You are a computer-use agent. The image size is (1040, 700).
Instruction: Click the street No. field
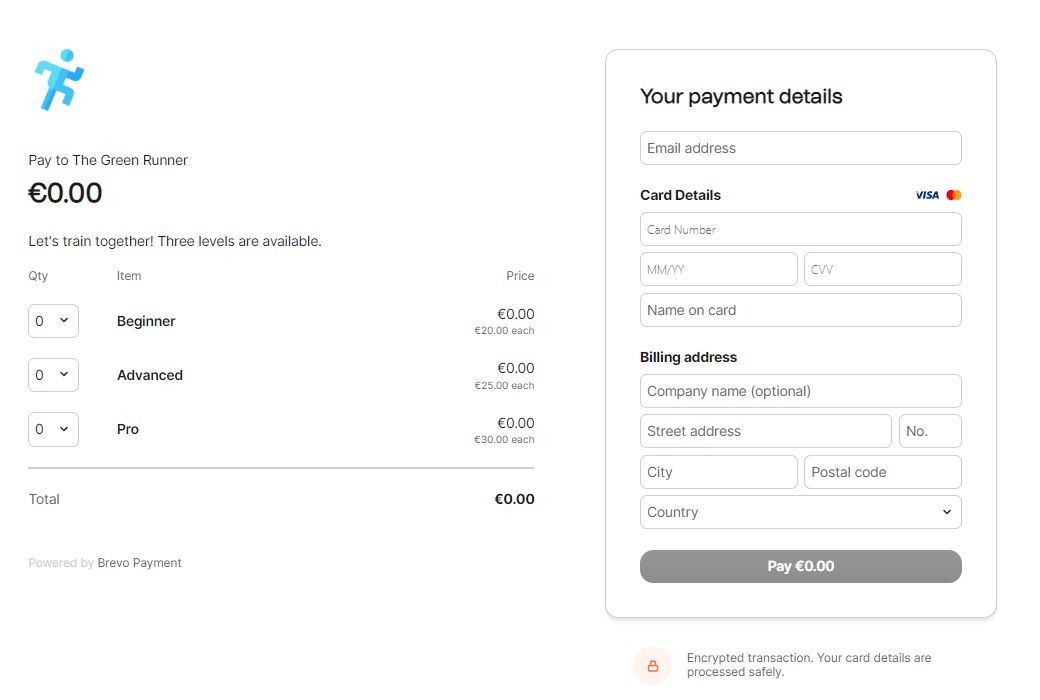pos(930,431)
